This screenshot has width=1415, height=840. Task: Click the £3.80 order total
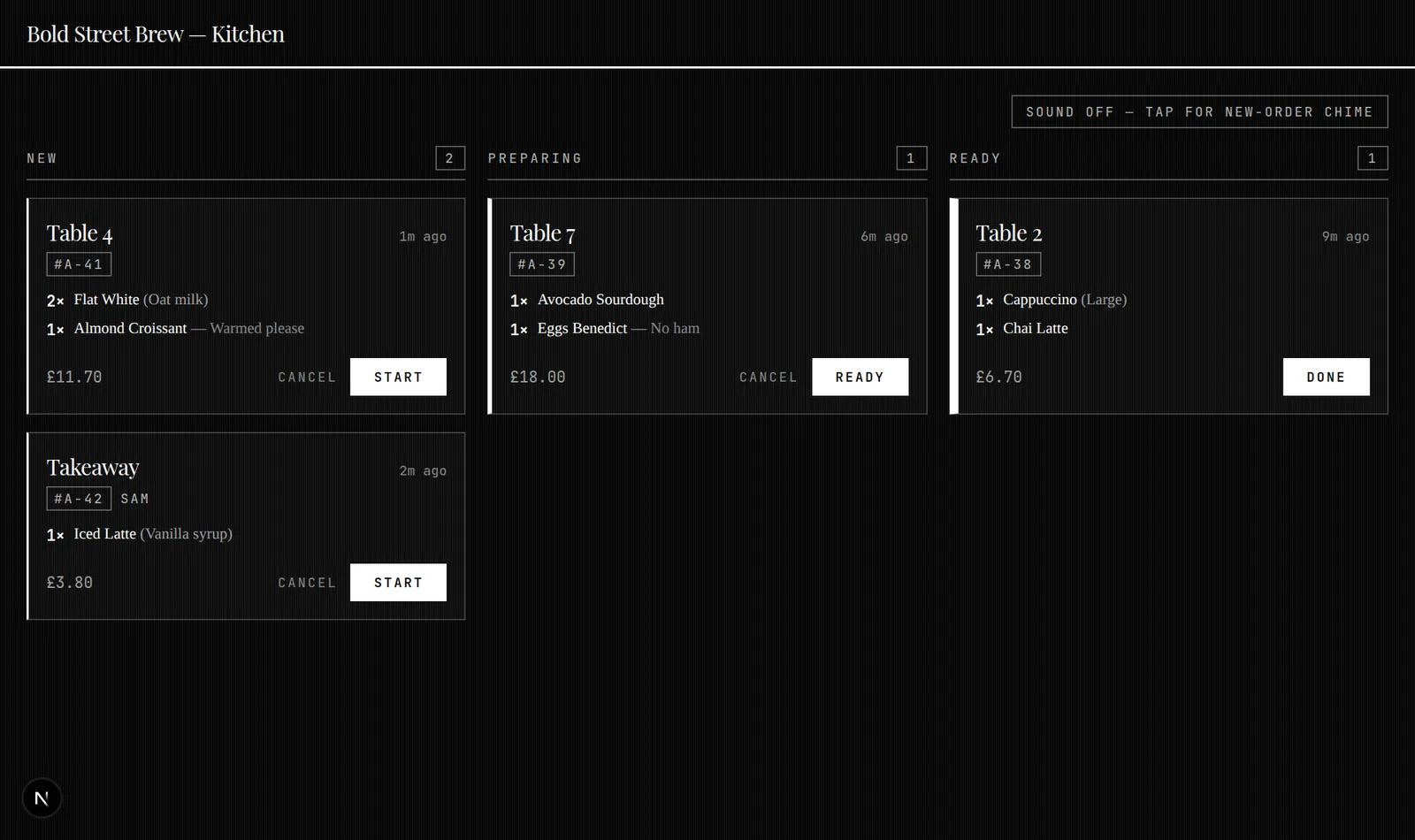coord(70,583)
